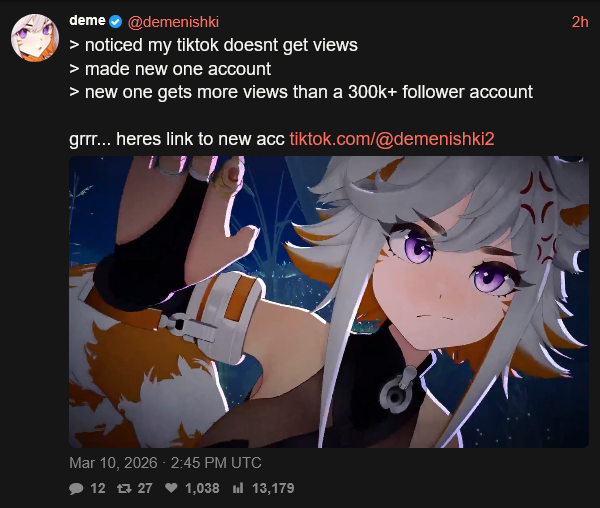Click the blue verified badge icon
The width and height of the screenshot is (600, 508).
point(116,22)
